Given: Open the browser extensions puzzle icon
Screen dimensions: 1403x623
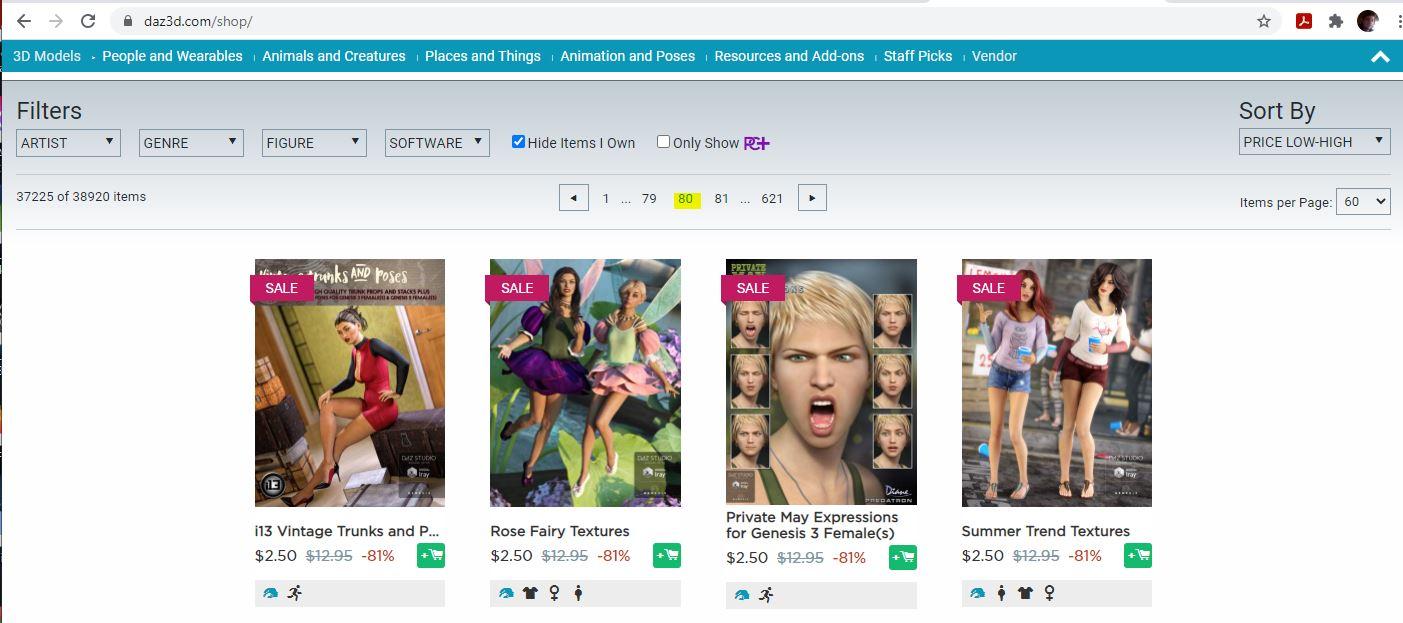Looking at the screenshot, I should [x=1335, y=21].
